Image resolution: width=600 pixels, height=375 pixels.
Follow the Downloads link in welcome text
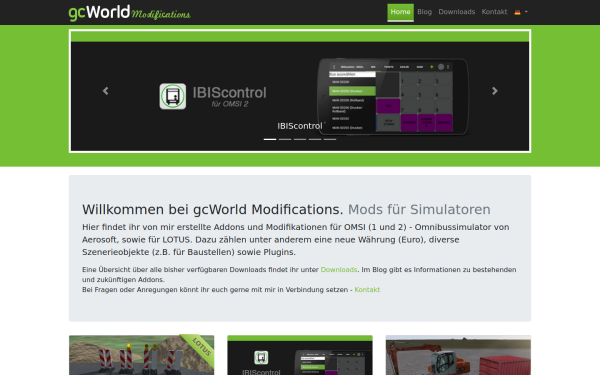[x=339, y=269]
